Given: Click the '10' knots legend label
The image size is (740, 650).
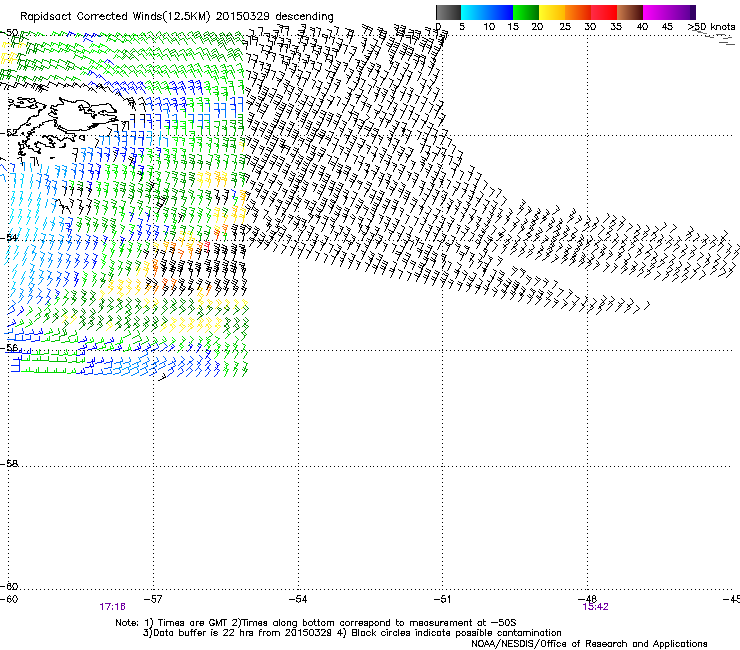Looking at the screenshot, I should [489, 27].
